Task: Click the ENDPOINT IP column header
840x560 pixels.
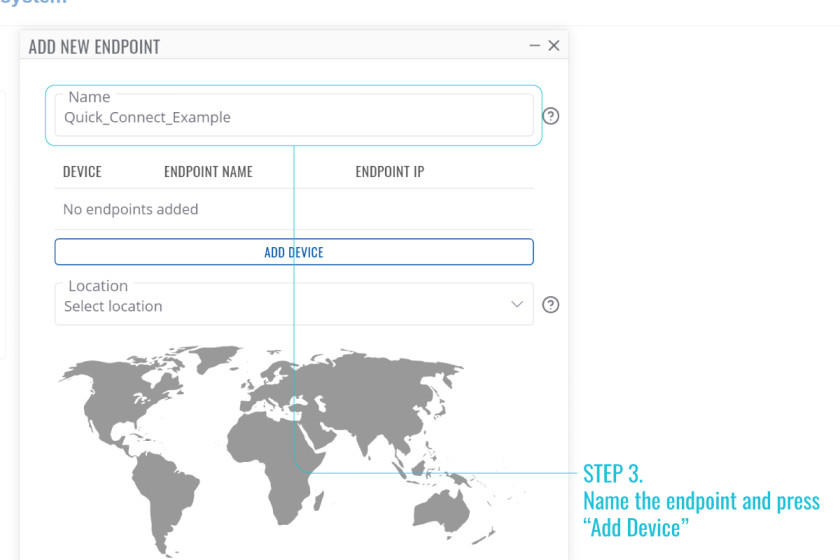Action: [390, 171]
